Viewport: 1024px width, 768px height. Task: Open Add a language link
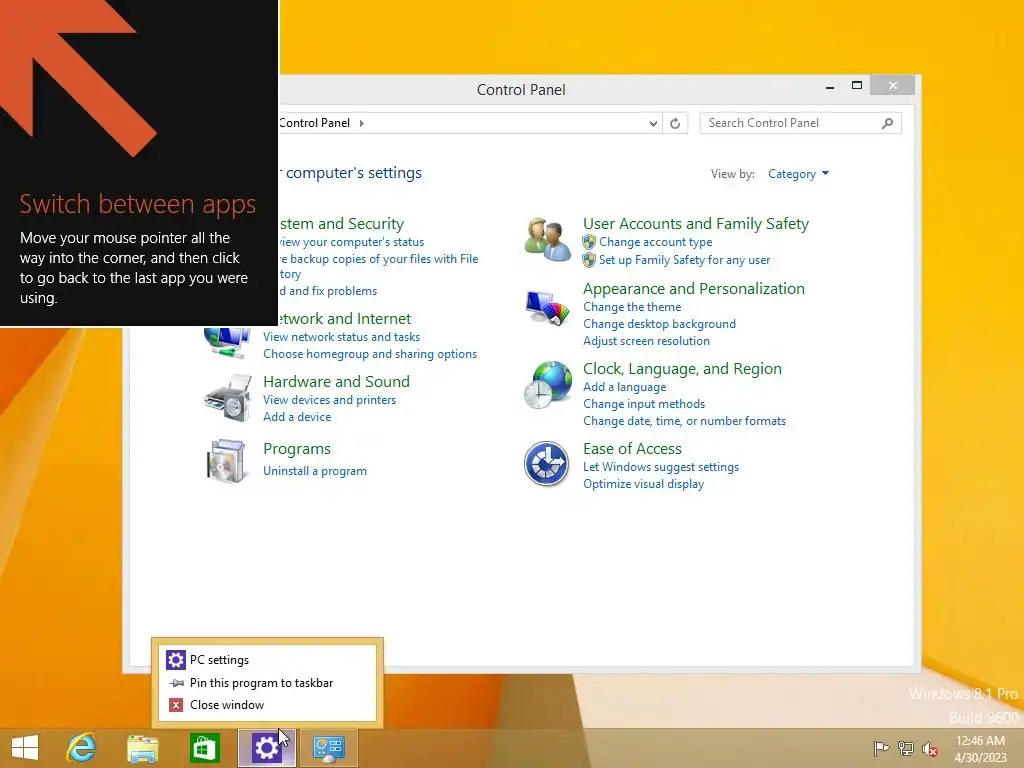(625, 387)
